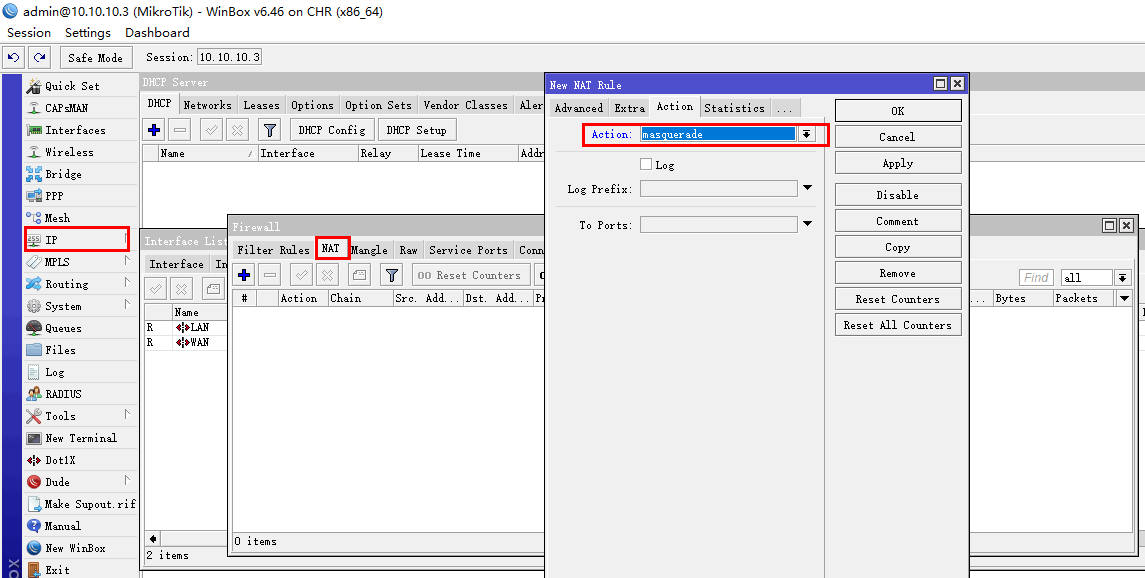This screenshot has width=1145, height=578.
Task: Open Bridge in the sidebar
Action: point(64,174)
